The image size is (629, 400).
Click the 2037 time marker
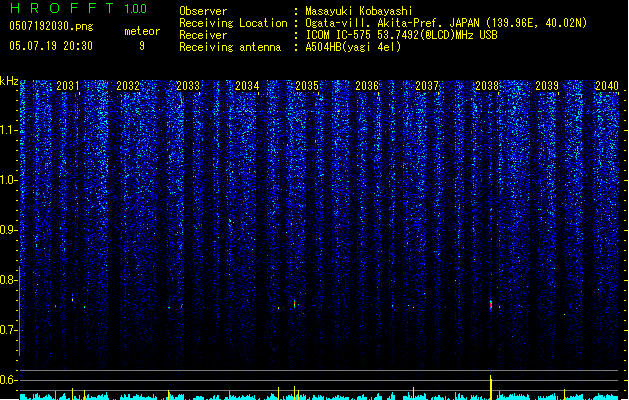(427, 85)
